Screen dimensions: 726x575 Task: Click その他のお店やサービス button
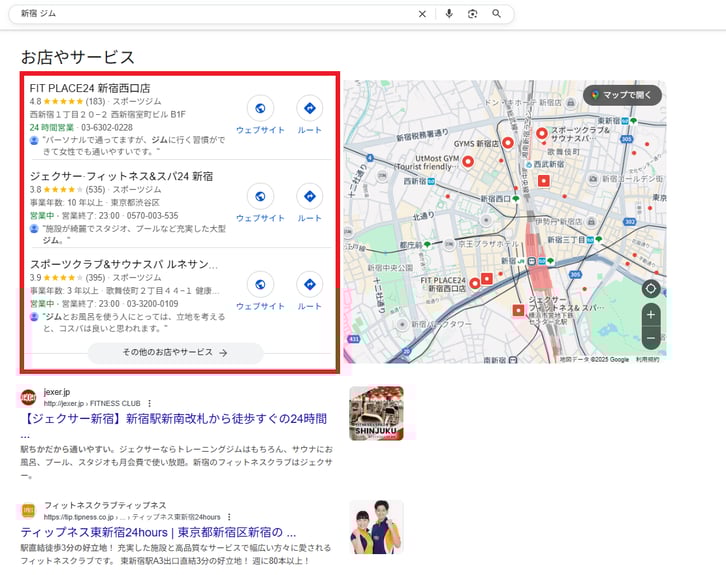coord(175,353)
